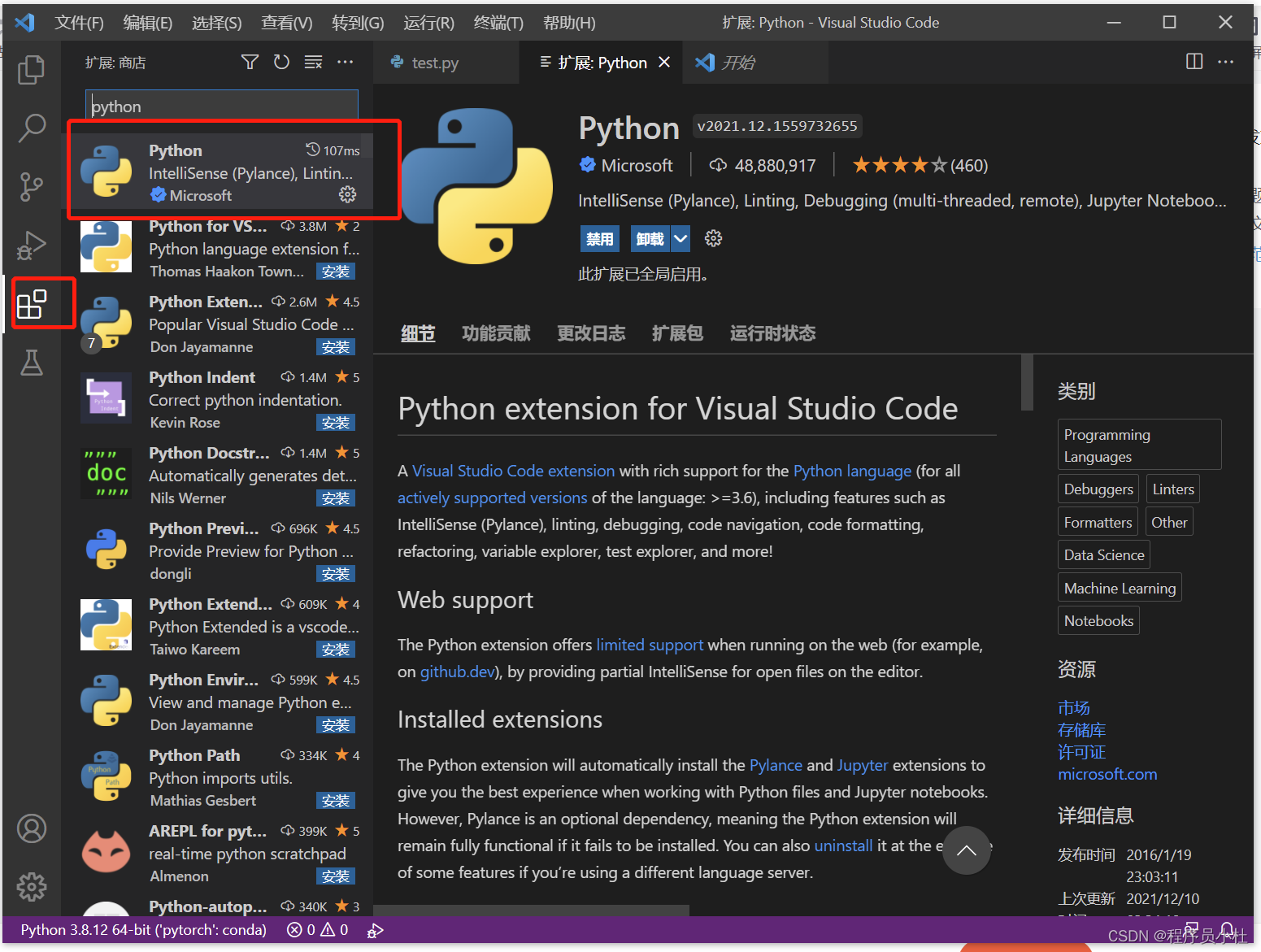Install Python for VSCode extension
The width and height of the screenshot is (1261, 952).
(336, 272)
